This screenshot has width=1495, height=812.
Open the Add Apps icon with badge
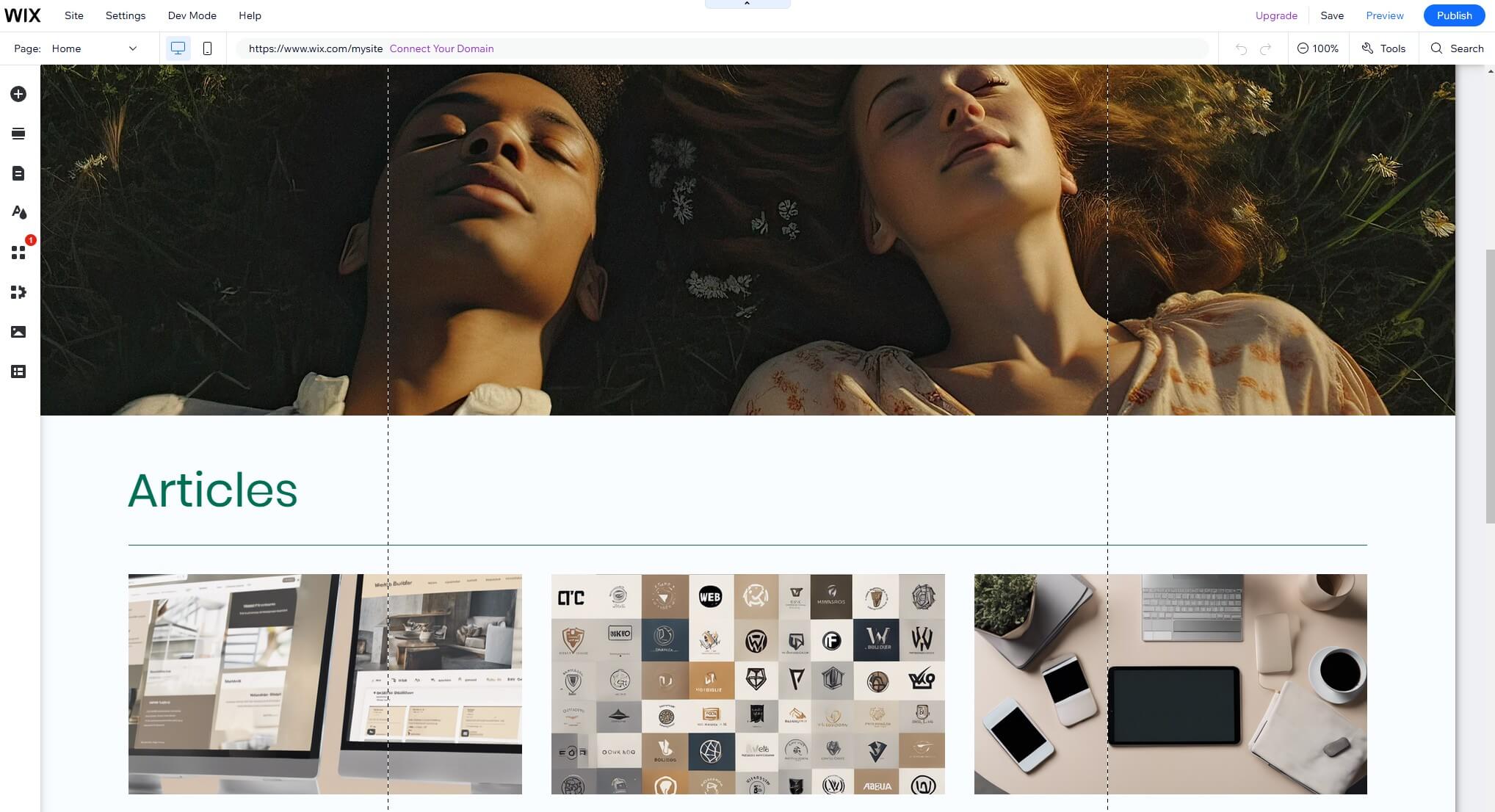coord(18,253)
